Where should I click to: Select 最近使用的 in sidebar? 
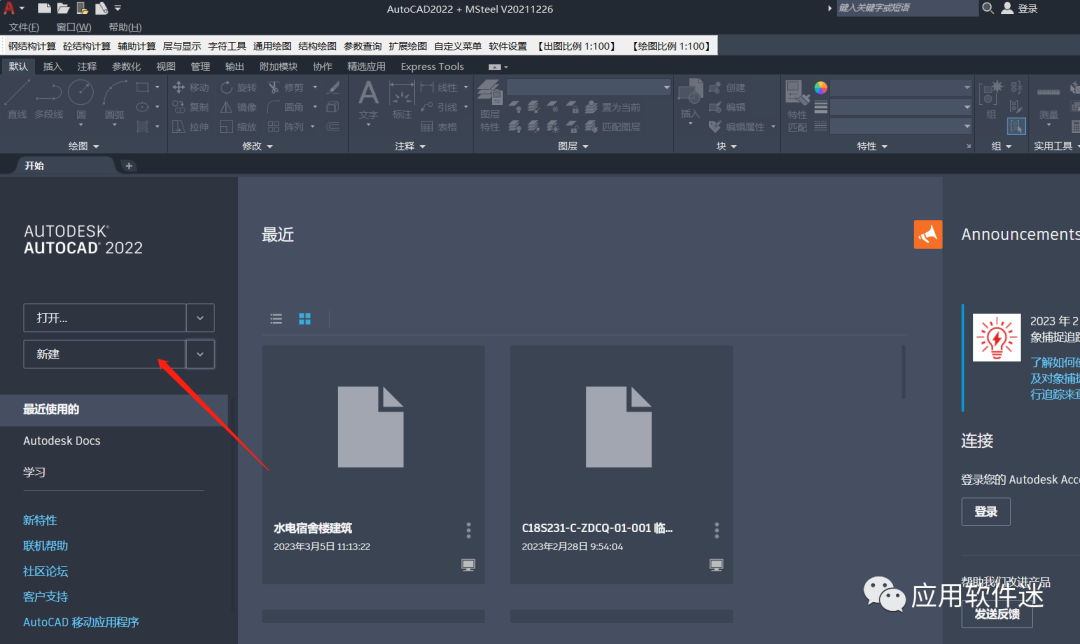click(x=114, y=409)
